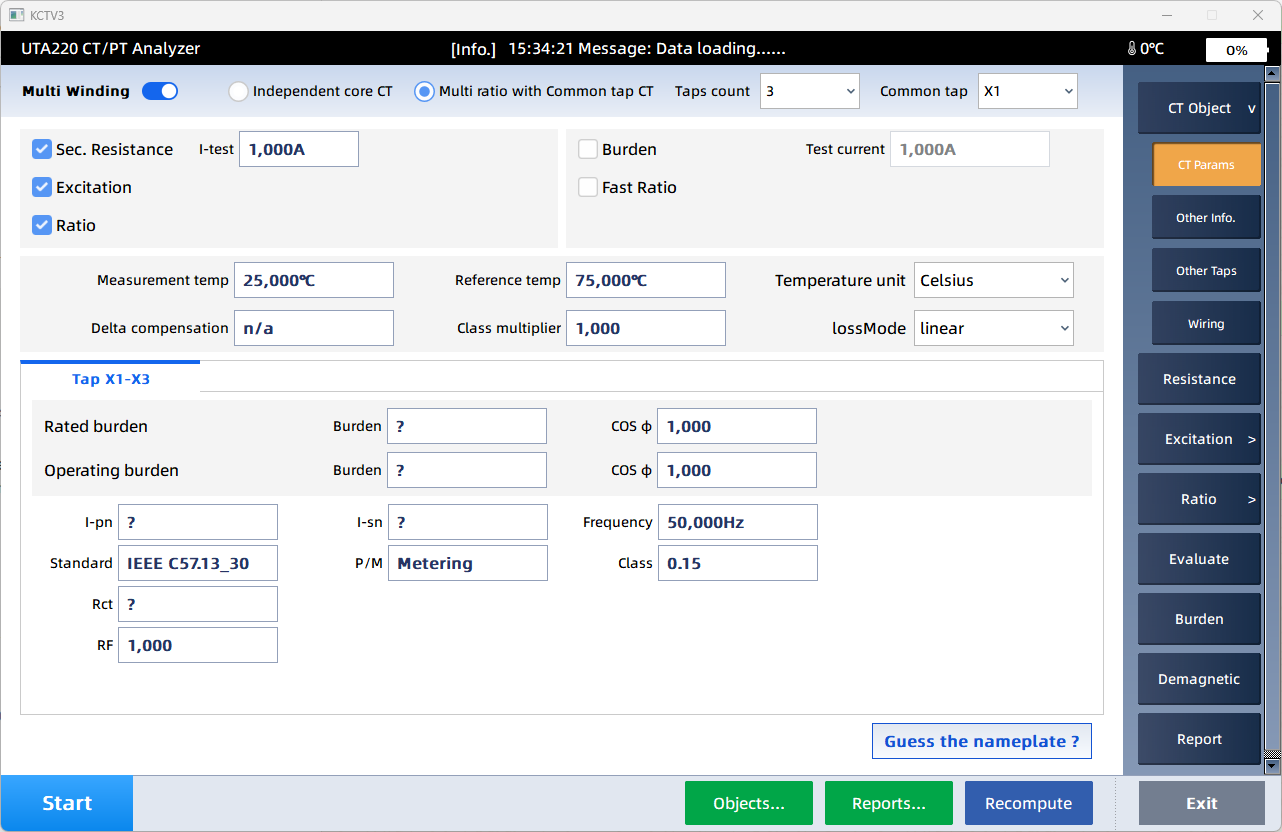This screenshot has width=1282, height=832.
Task: Toggle the Multi Winding switch
Action: click(x=160, y=91)
